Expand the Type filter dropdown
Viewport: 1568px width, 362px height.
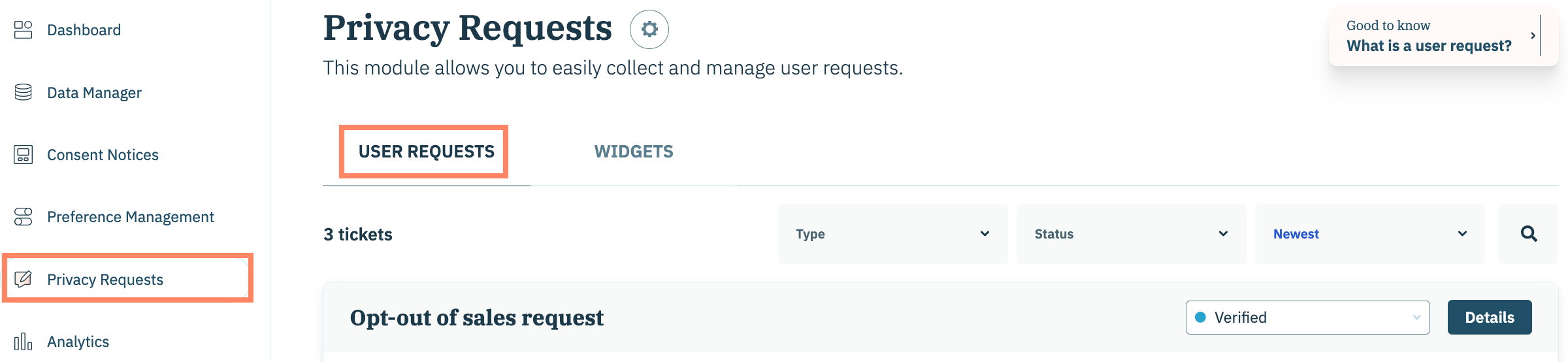coord(892,234)
